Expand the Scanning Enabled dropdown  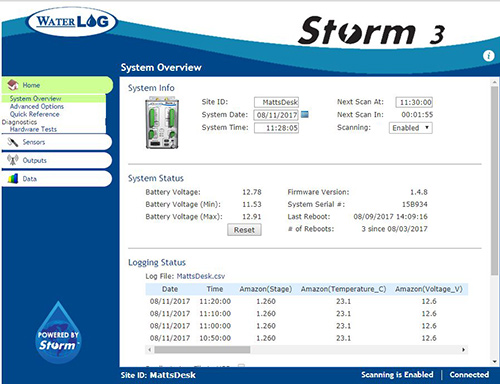(x=411, y=128)
